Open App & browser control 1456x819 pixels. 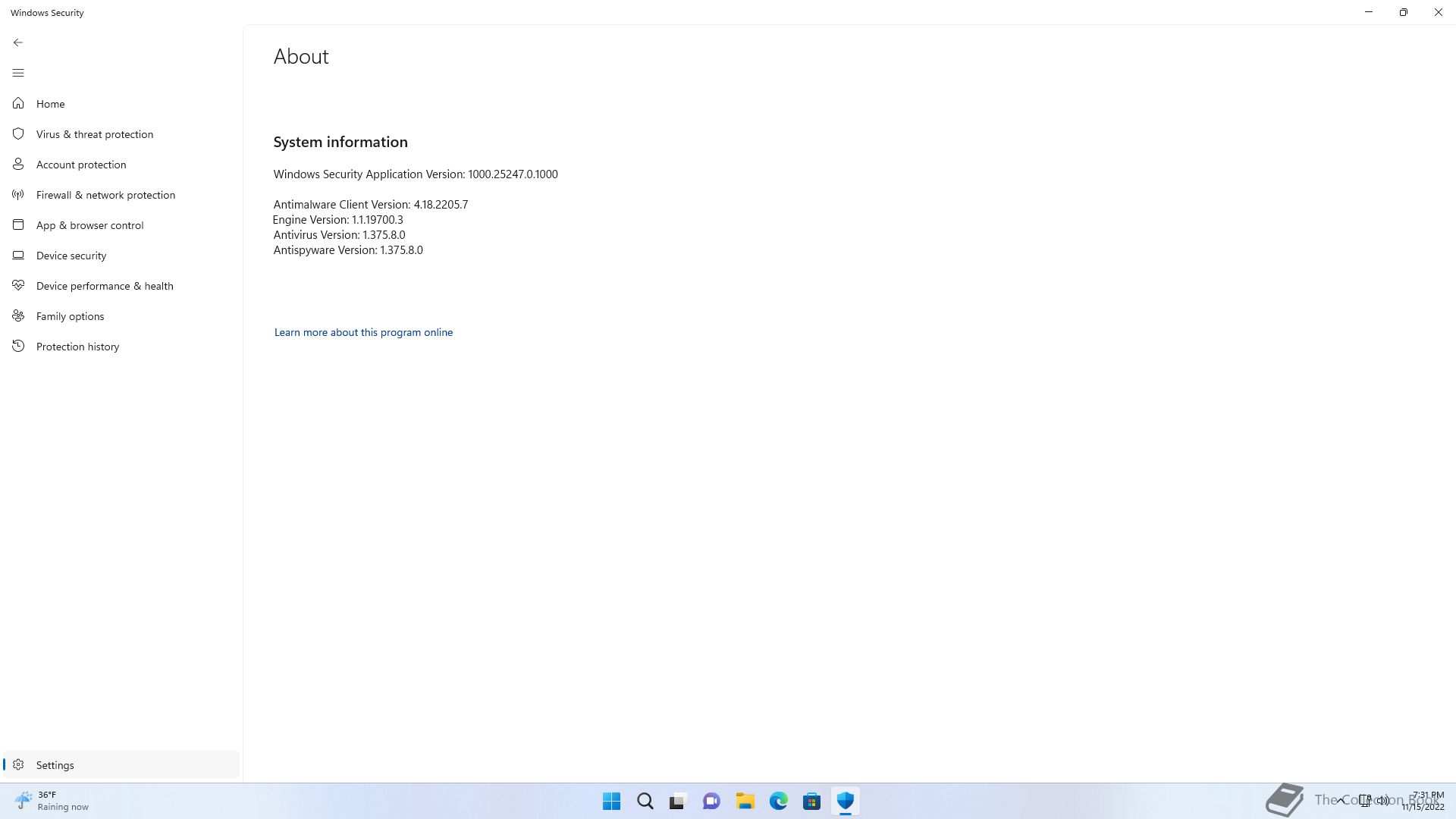click(121, 225)
